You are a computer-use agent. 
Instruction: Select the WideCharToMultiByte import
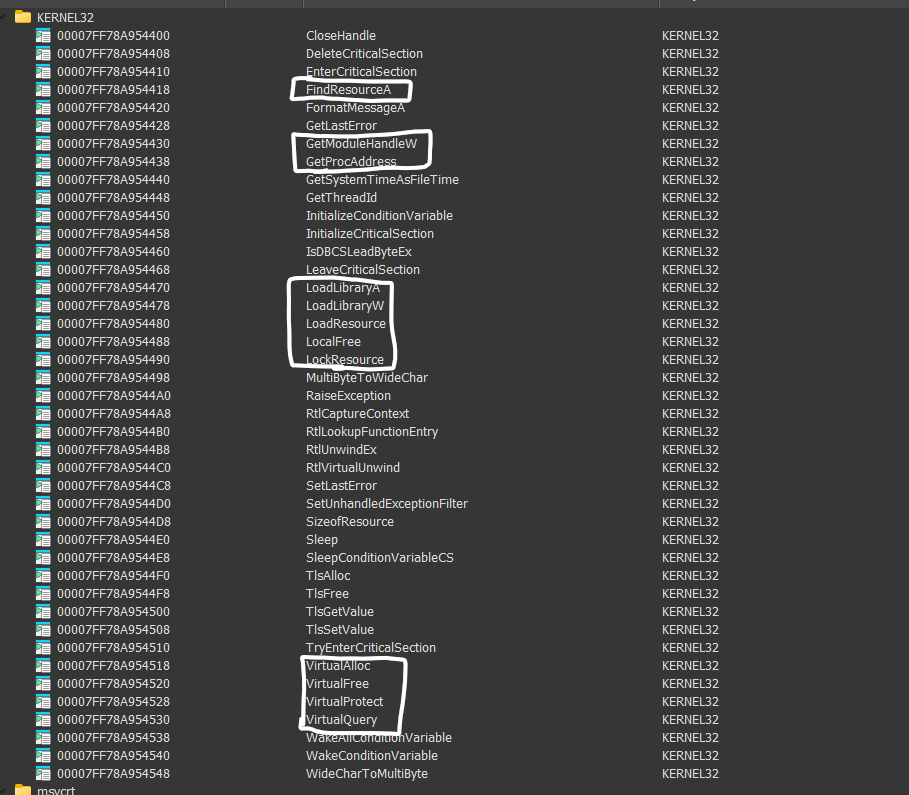pyautogui.click(x=367, y=774)
